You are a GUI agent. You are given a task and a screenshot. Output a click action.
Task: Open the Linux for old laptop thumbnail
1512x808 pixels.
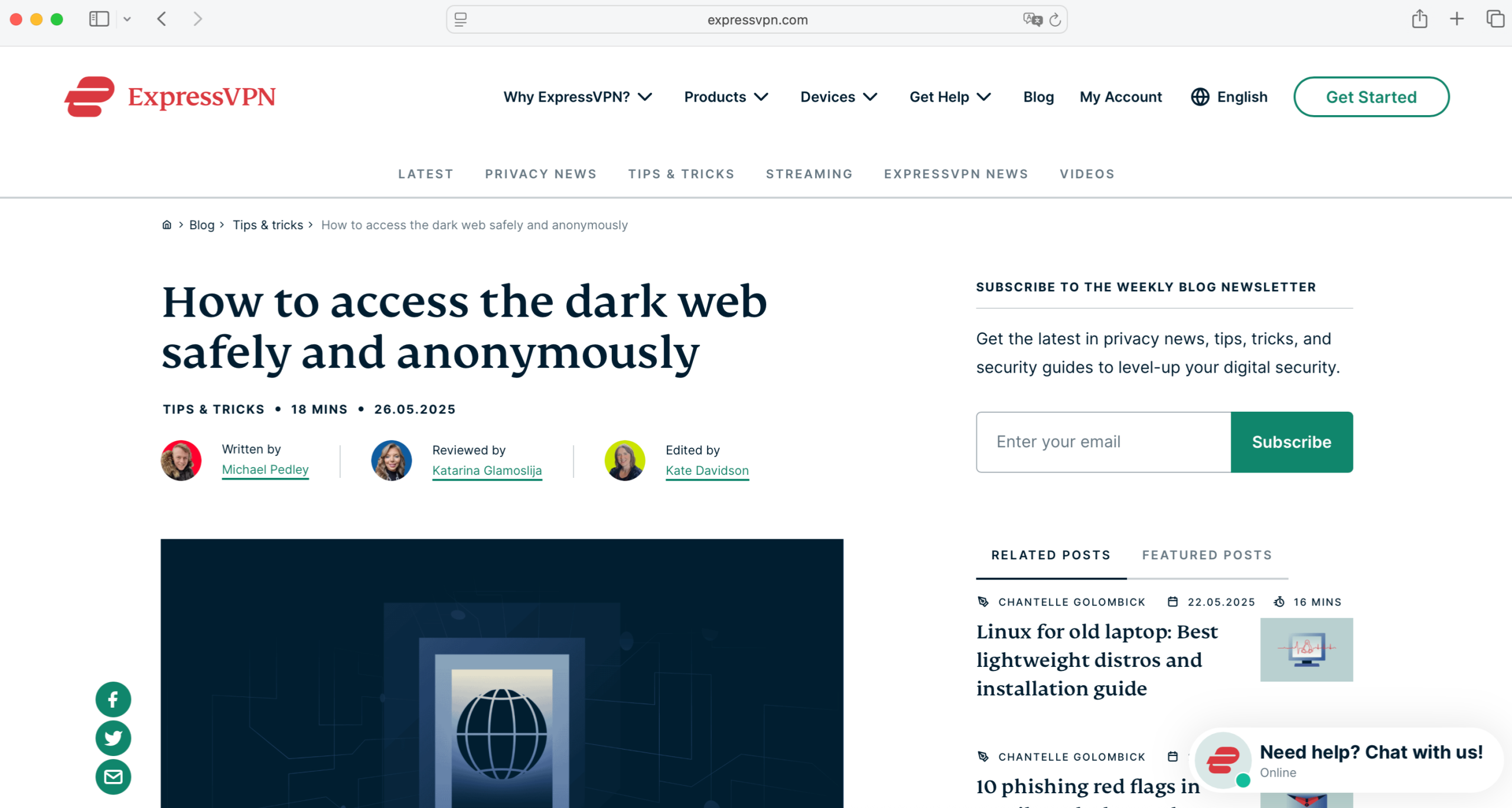click(x=1306, y=650)
